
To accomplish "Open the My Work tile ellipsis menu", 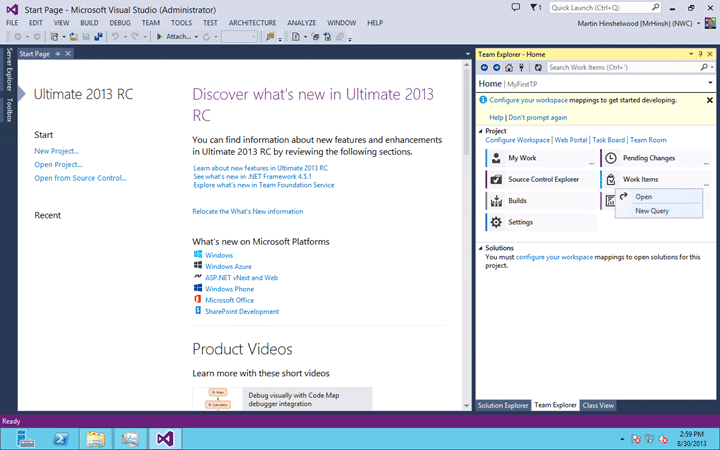I will [x=591, y=163].
